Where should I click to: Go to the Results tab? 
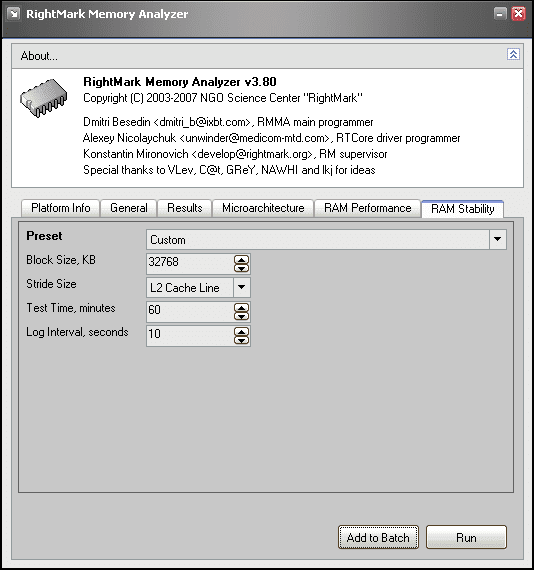click(x=185, y=208)
